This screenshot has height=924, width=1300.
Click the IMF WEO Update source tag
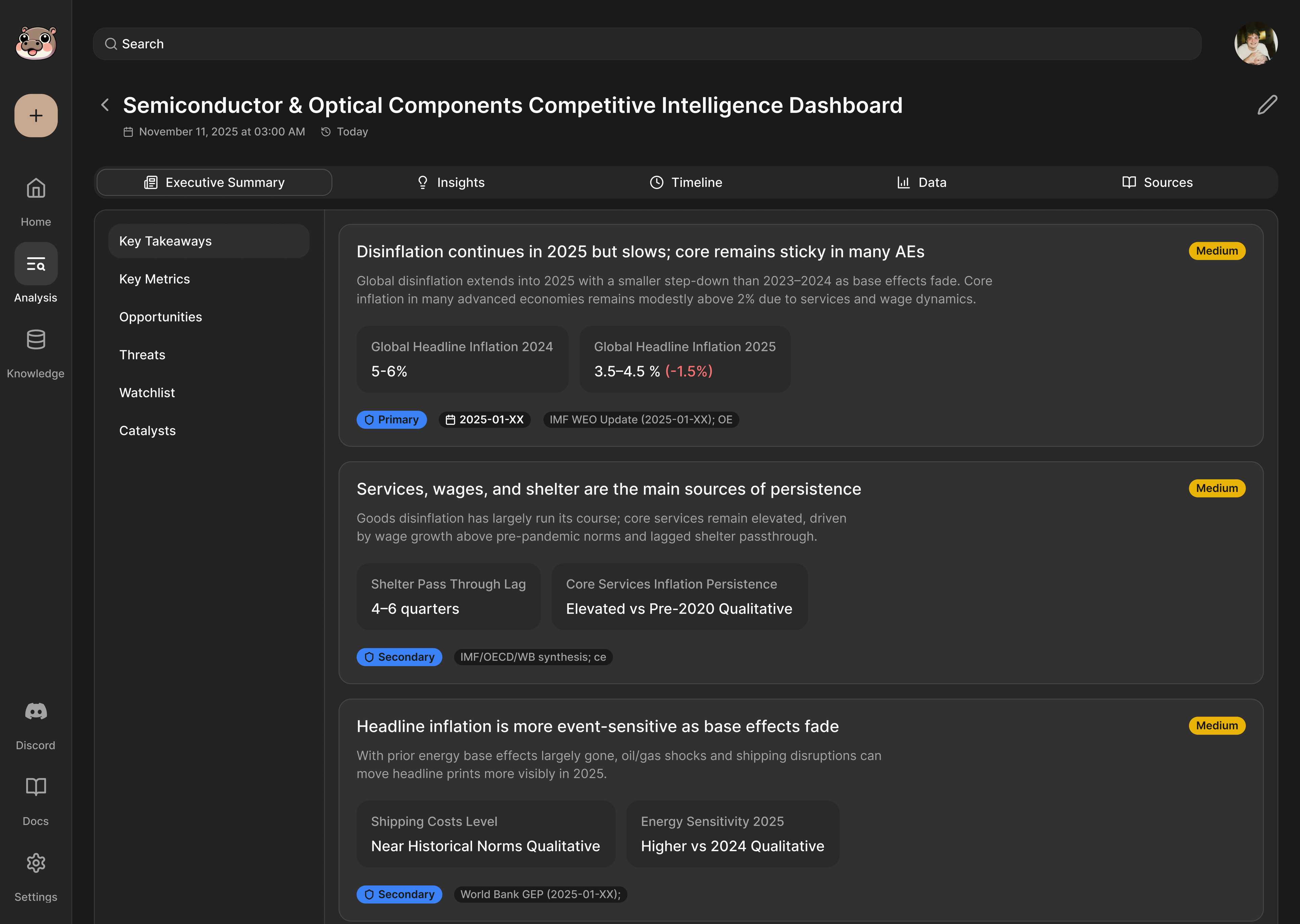coord(641,420)
